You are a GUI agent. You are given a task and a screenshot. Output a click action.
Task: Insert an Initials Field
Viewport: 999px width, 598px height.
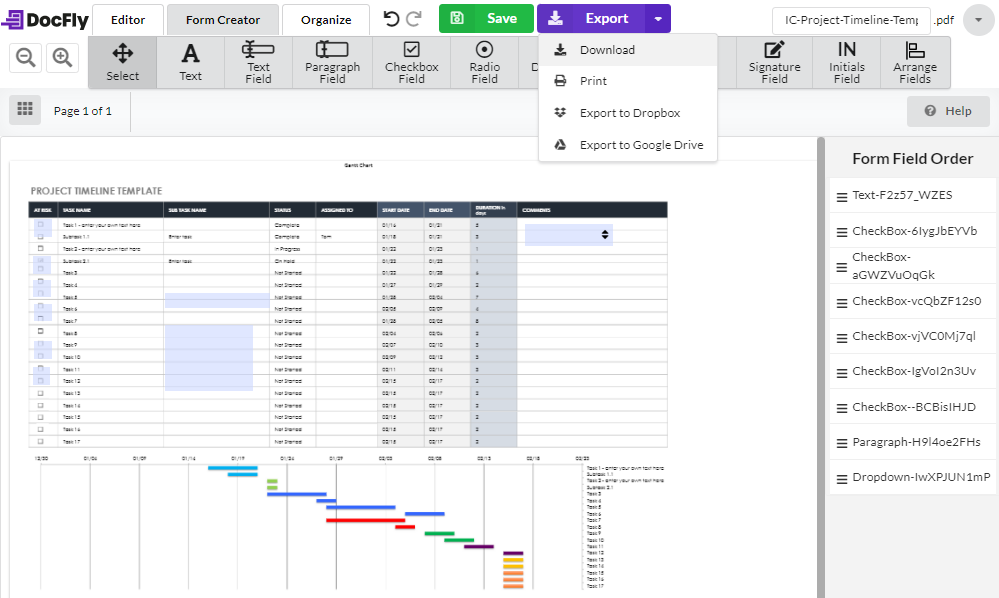846,62
